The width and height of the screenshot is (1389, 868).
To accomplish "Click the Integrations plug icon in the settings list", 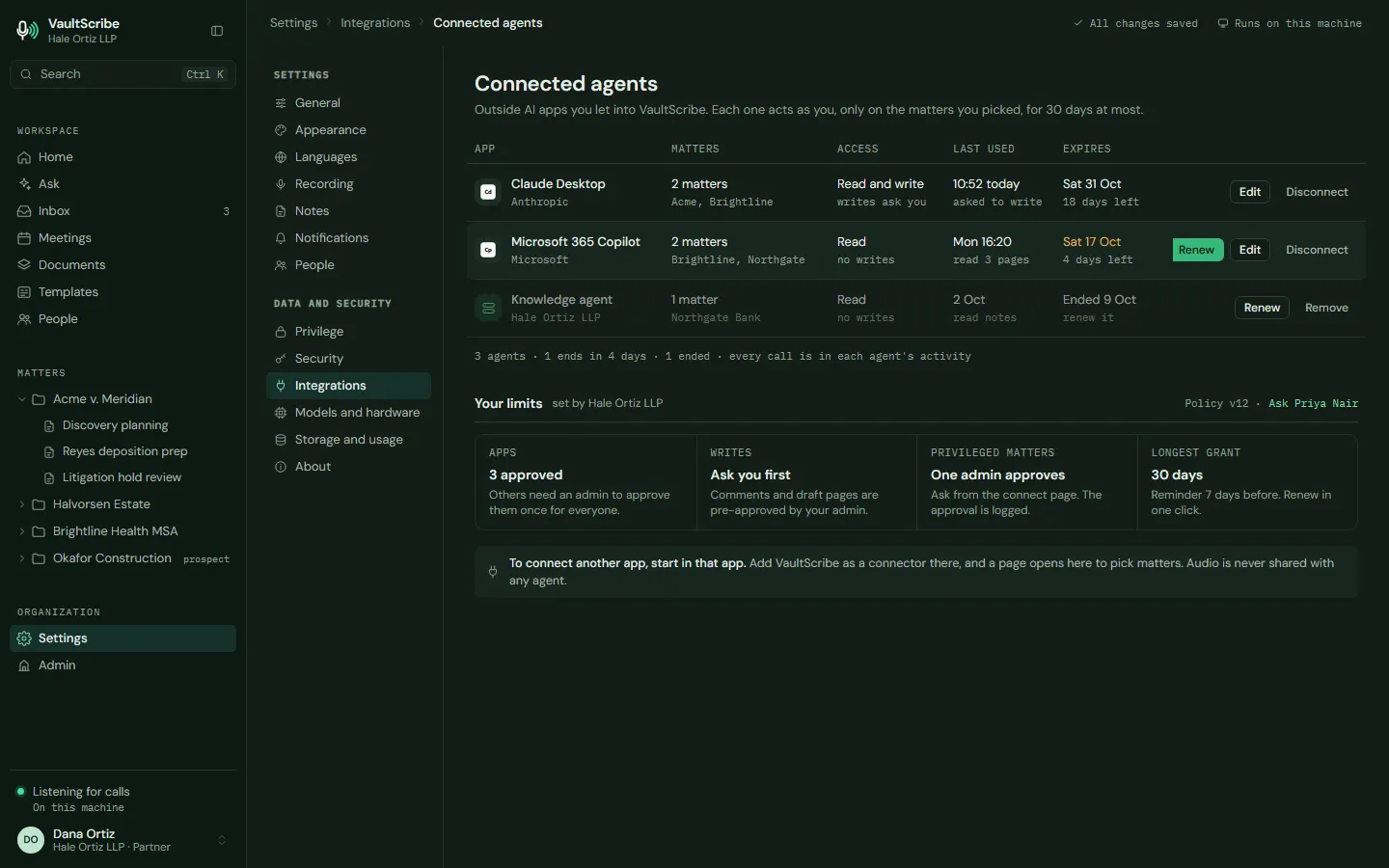I will (281, 386).
